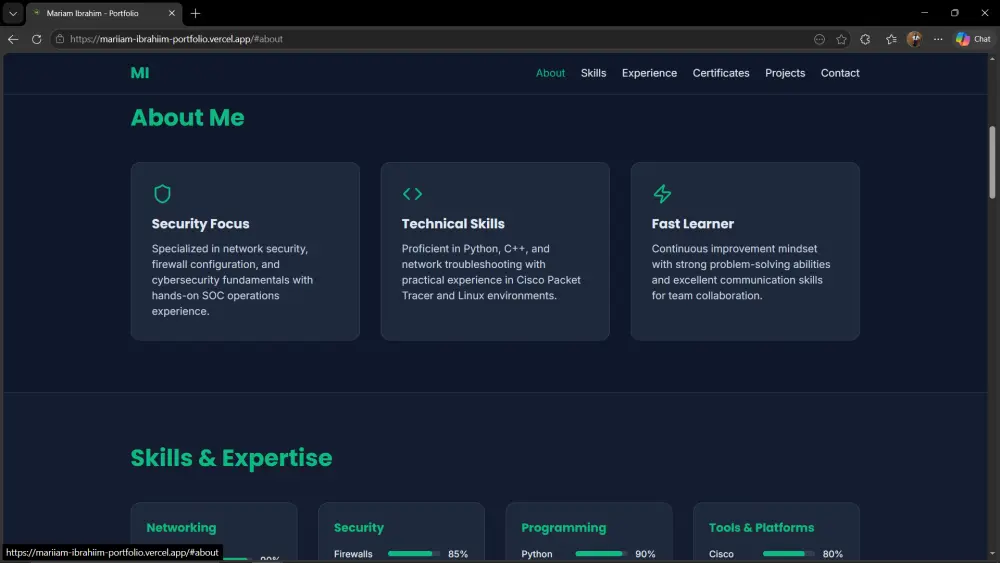
Task: Open the browser profile avatar
Action: point(914,39)
